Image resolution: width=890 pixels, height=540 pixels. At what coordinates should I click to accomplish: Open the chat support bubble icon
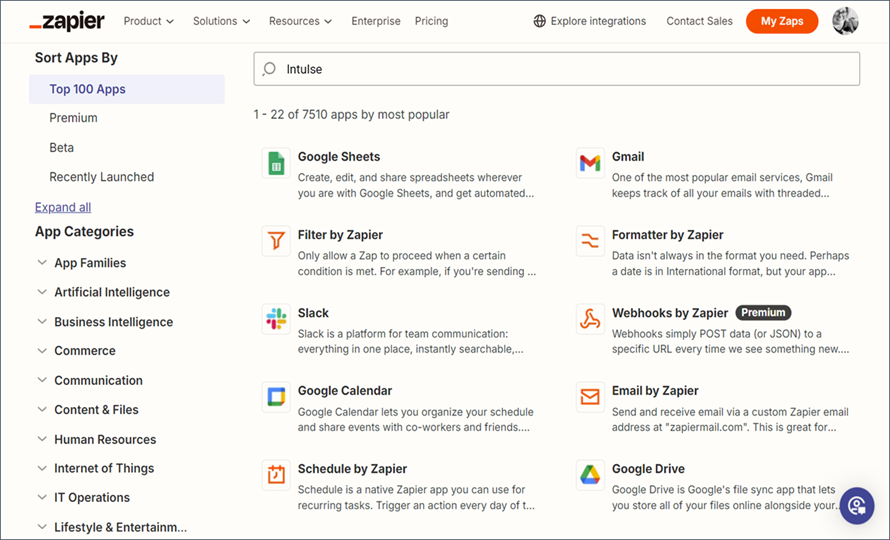856,505
